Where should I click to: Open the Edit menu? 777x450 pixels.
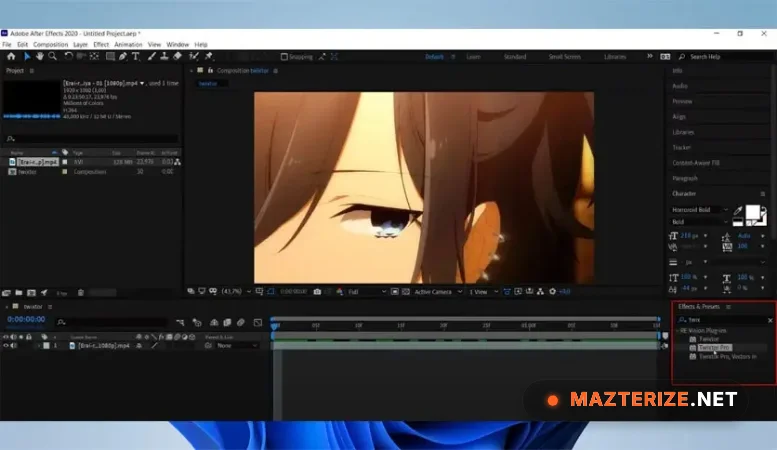click(22, 45)
